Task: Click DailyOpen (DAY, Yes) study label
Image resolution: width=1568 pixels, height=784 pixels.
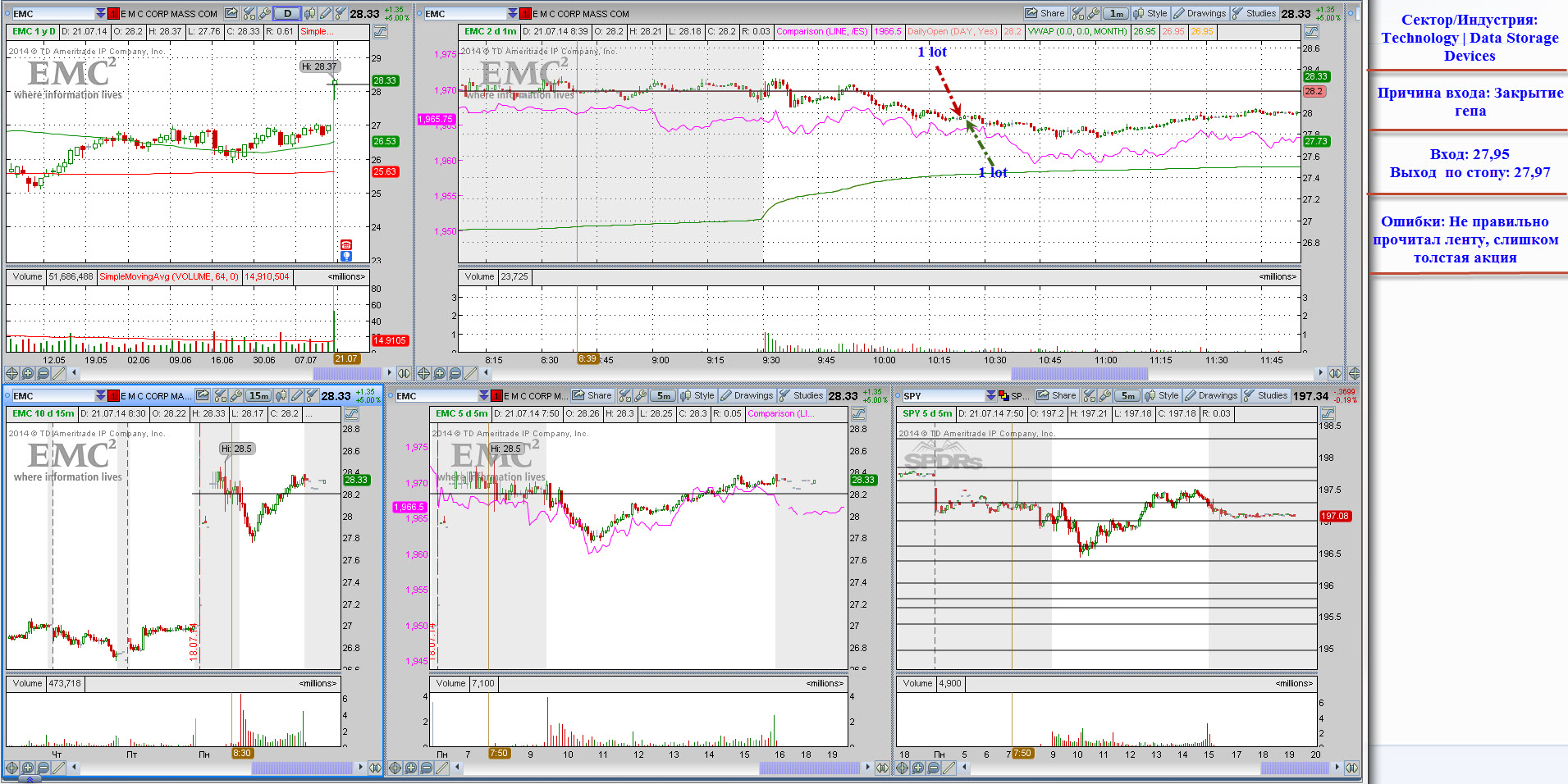Action: (x=952, y=31)
